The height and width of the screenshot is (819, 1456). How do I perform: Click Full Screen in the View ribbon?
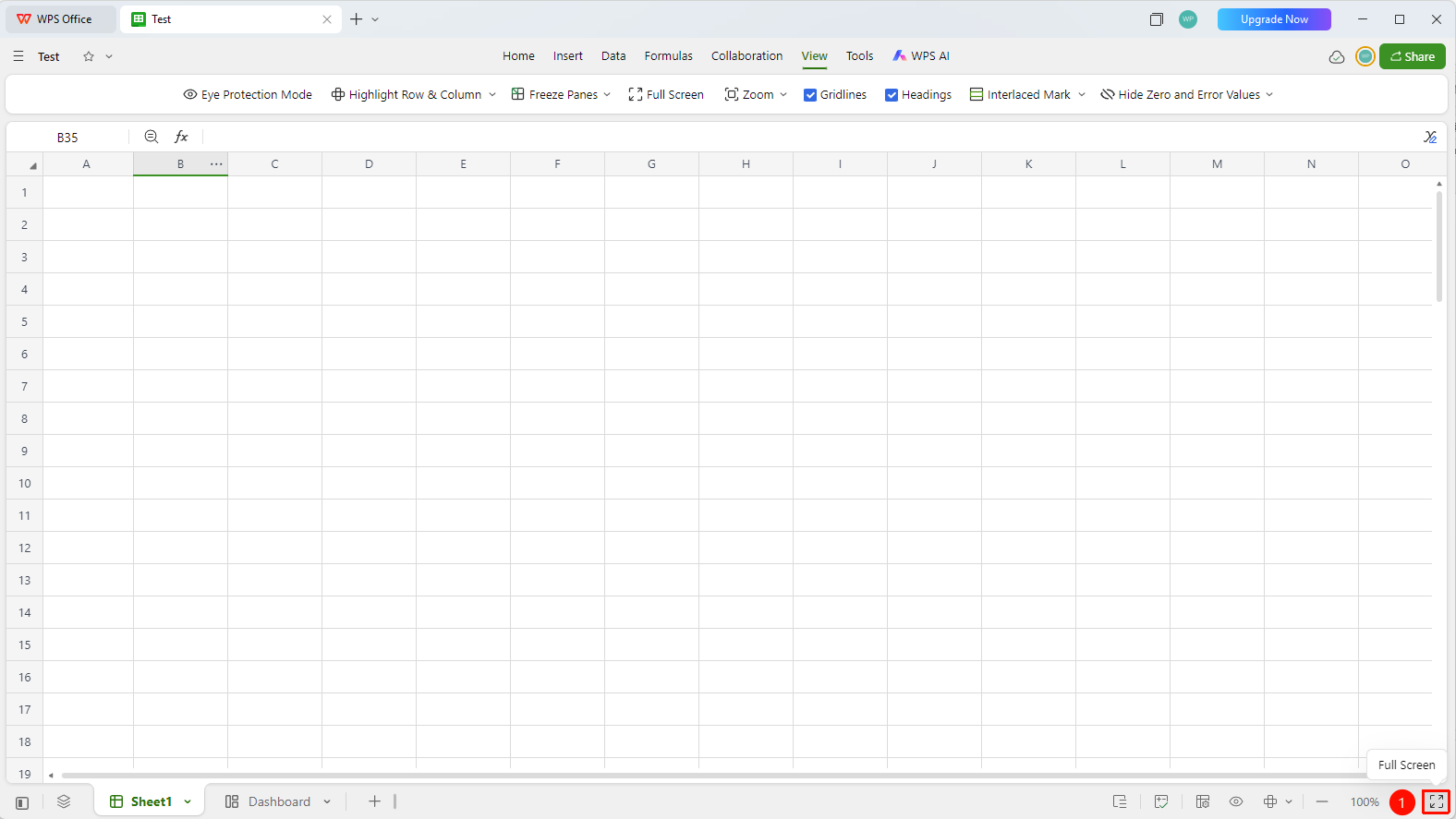click(666, 94)
